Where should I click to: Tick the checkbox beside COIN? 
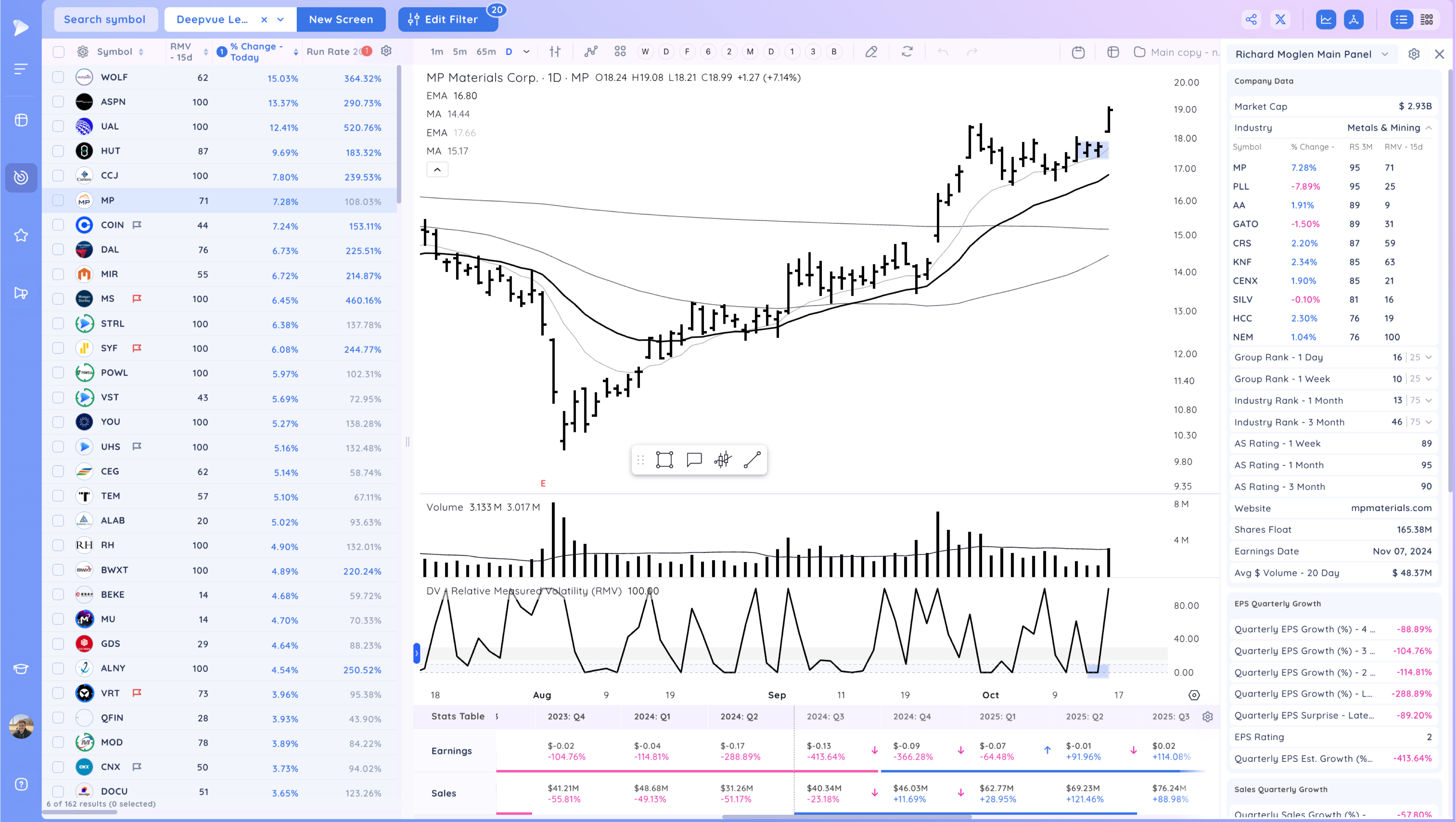point(58,225)
